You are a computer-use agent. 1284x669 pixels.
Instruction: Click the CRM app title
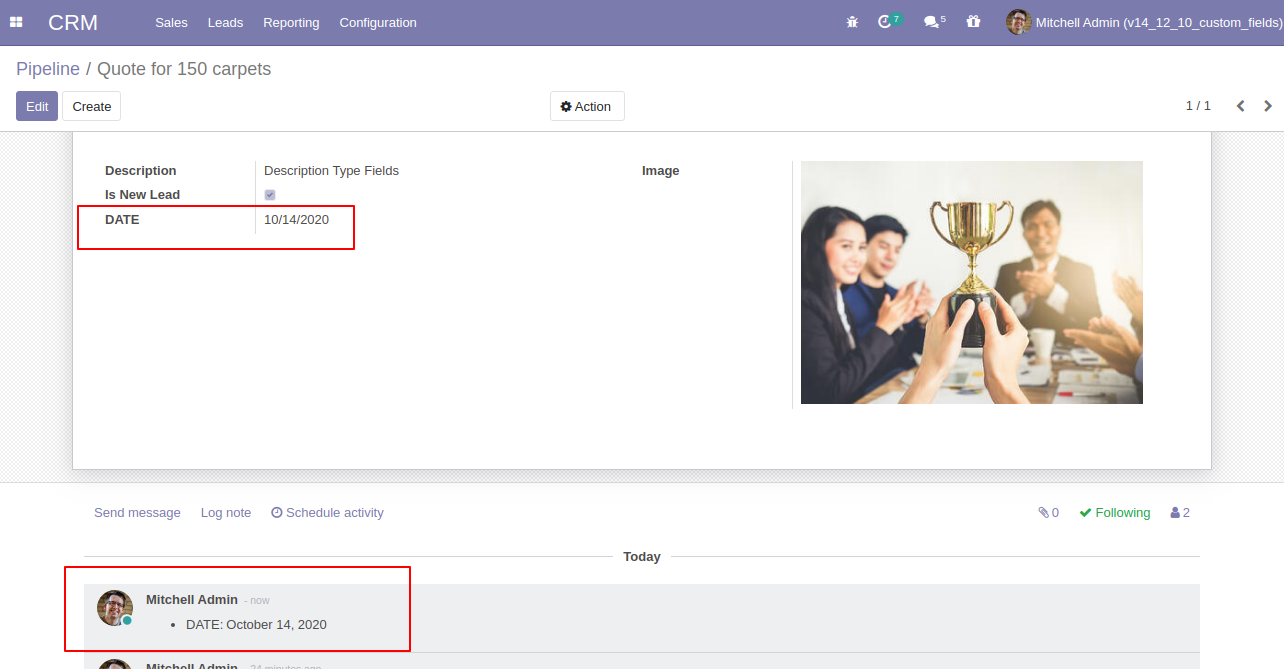tap(73, 22)
